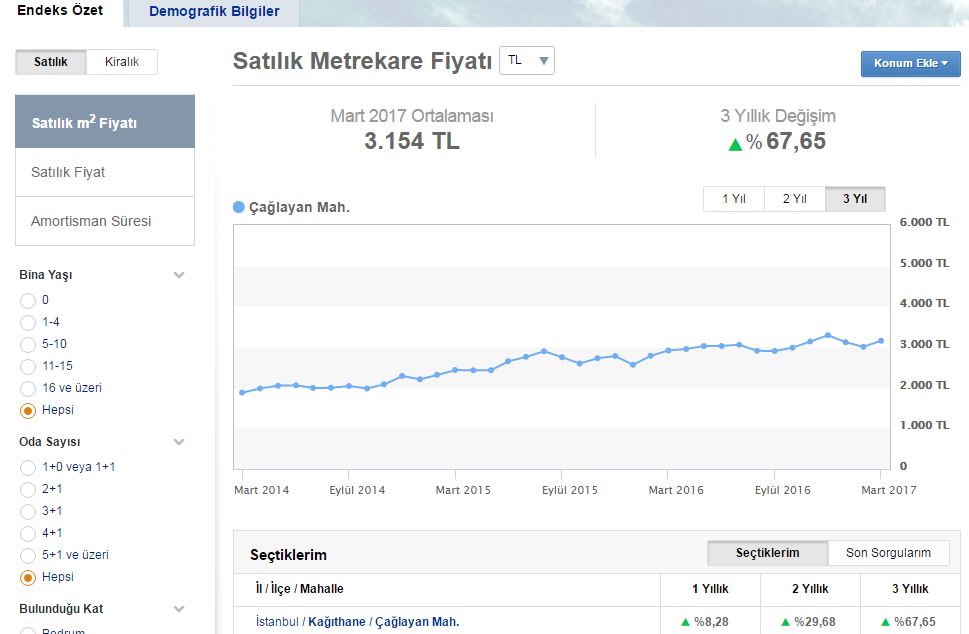Screen dimensions: 969x634
Task: Open the Son Sorgularım tab
Action: point(888,553)
